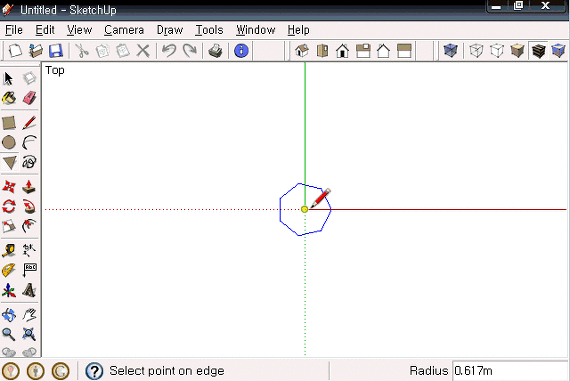
Task: Select the arrow Select tool
Action: [x=9, y=79]
